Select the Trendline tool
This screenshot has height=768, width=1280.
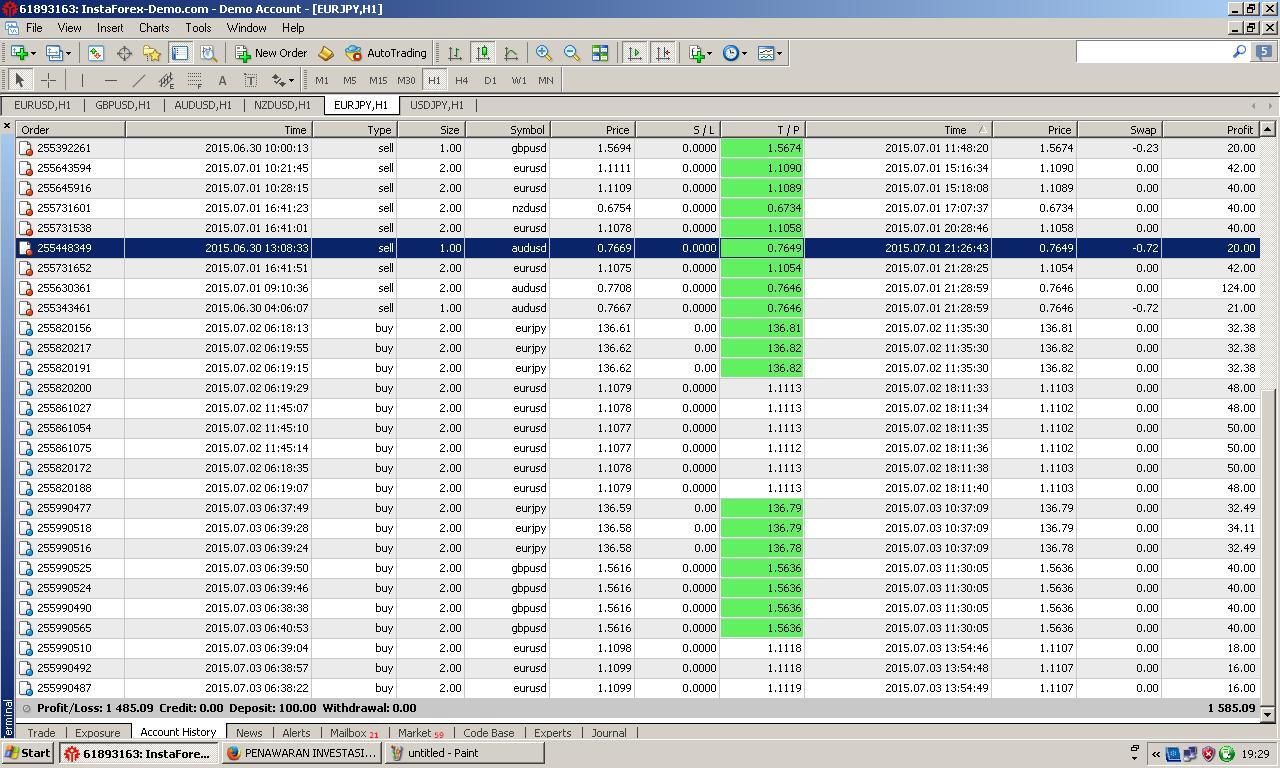pyautogui.click(x=138, y=80)
